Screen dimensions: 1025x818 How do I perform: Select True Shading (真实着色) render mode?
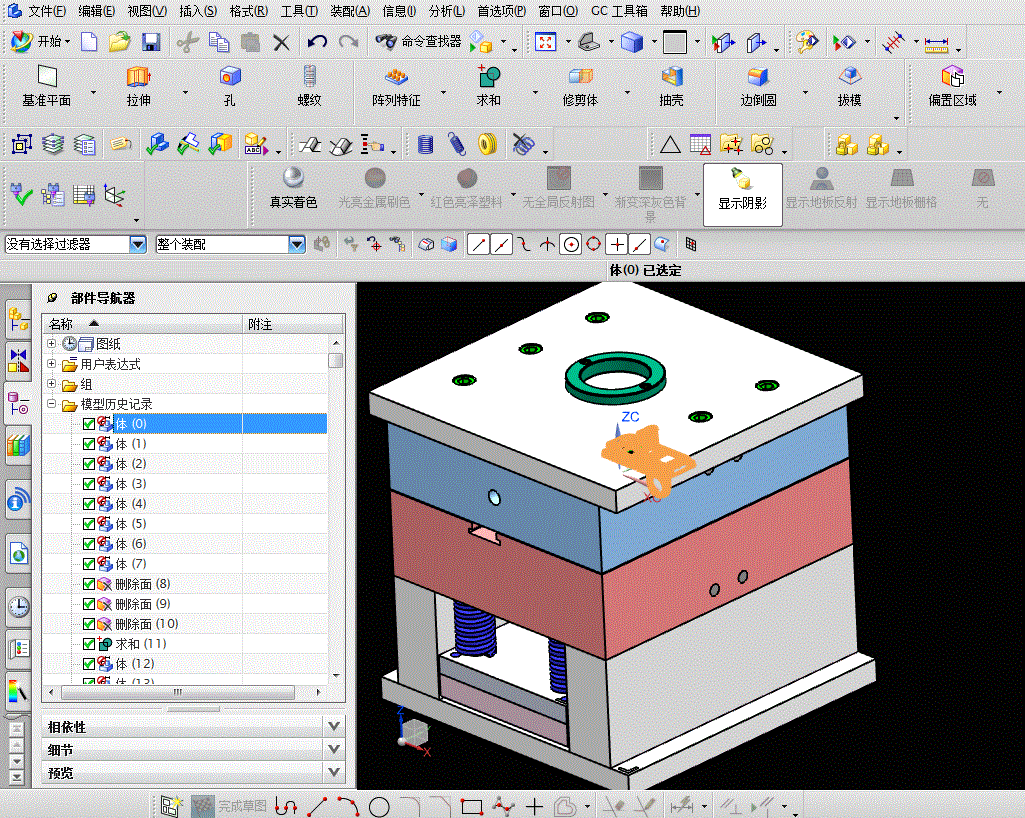294,188
